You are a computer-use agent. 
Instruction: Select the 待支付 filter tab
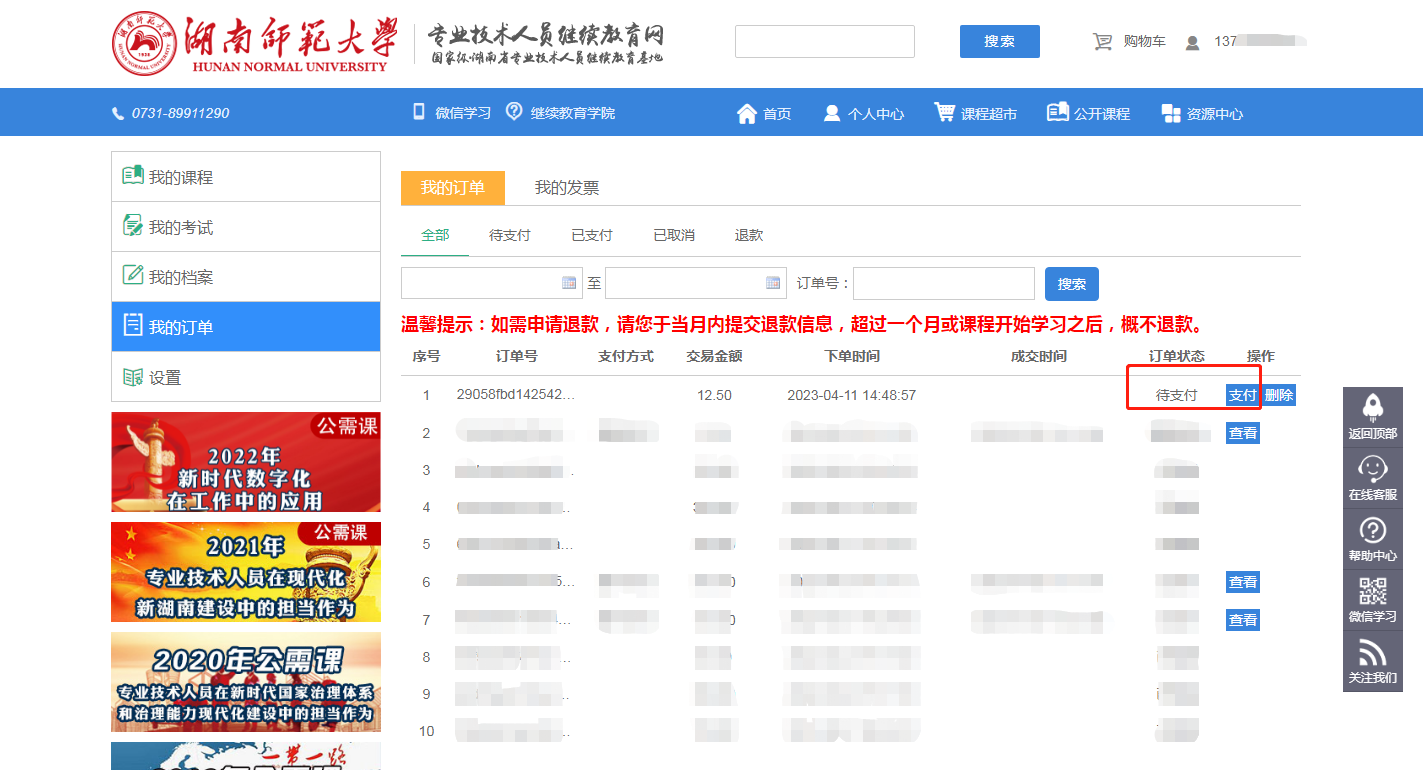coord(510,235)
